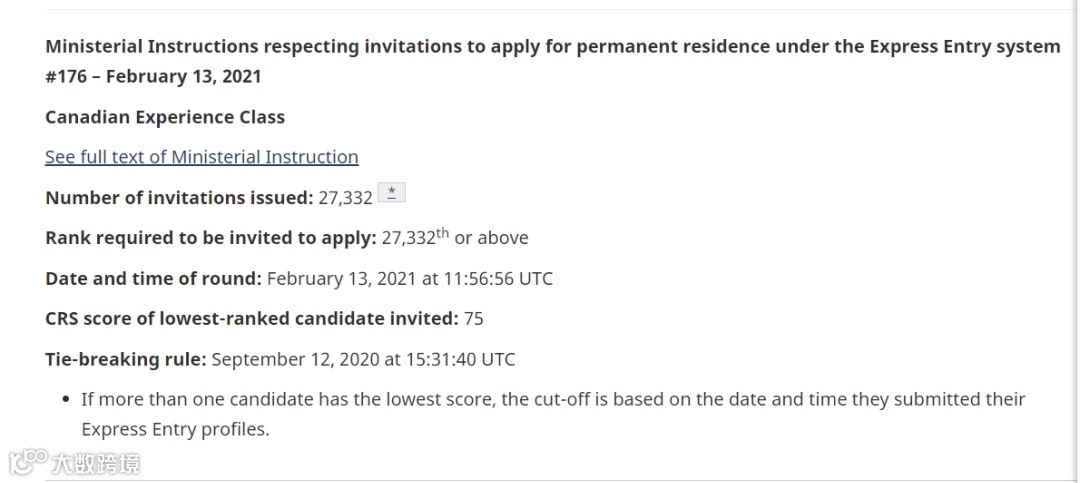1080x483 pixels.
Task: Click the 'Date and time of round' label
Action: pos(154,278)
